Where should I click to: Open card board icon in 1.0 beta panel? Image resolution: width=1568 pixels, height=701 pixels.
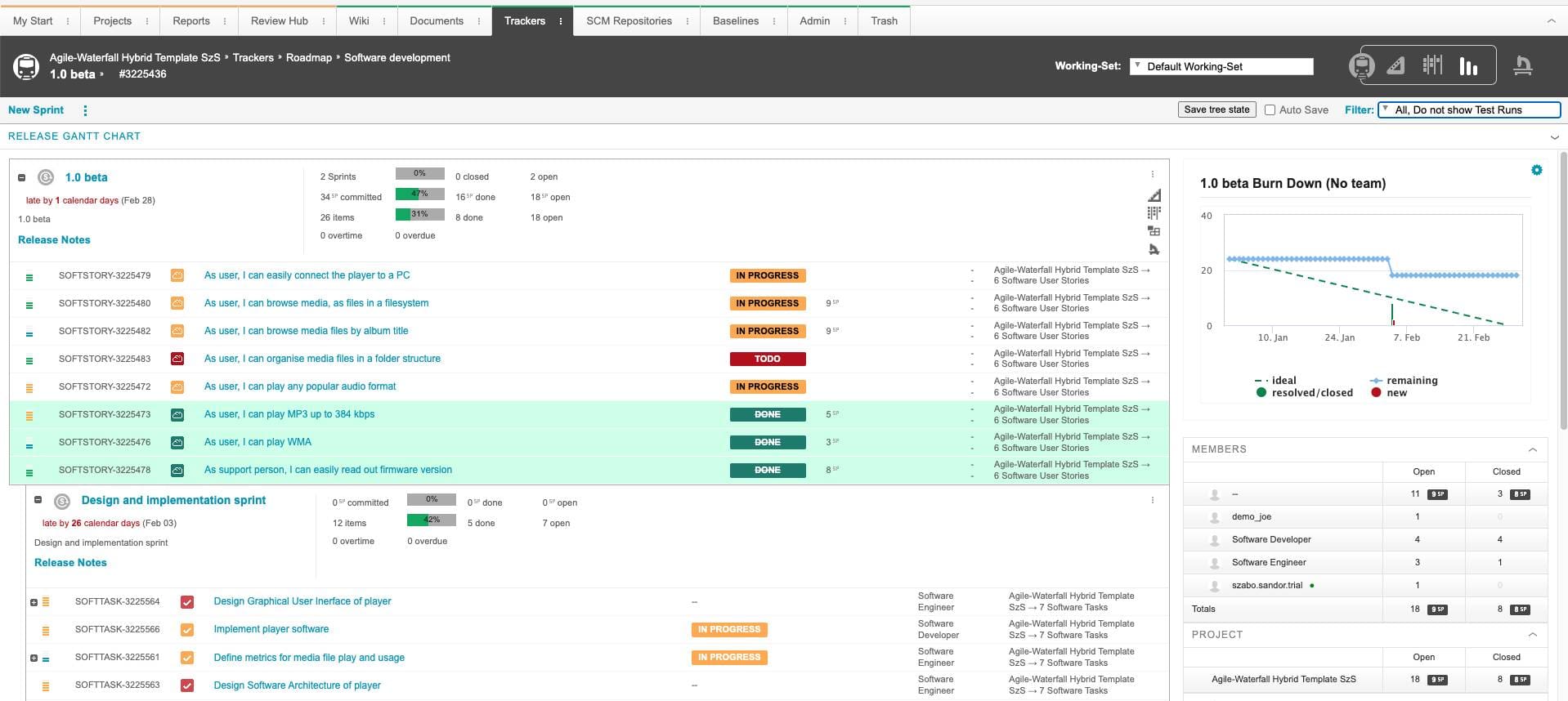1154,213
